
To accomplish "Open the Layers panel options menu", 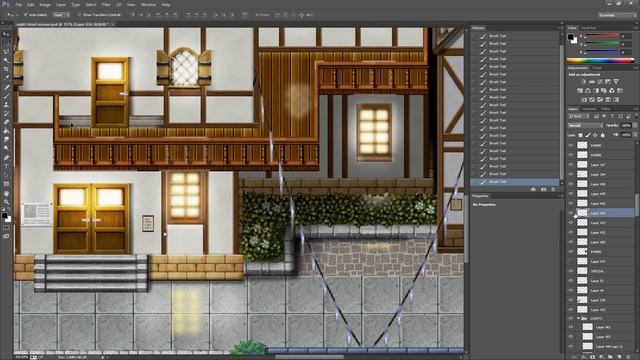I will pos(635,109).
